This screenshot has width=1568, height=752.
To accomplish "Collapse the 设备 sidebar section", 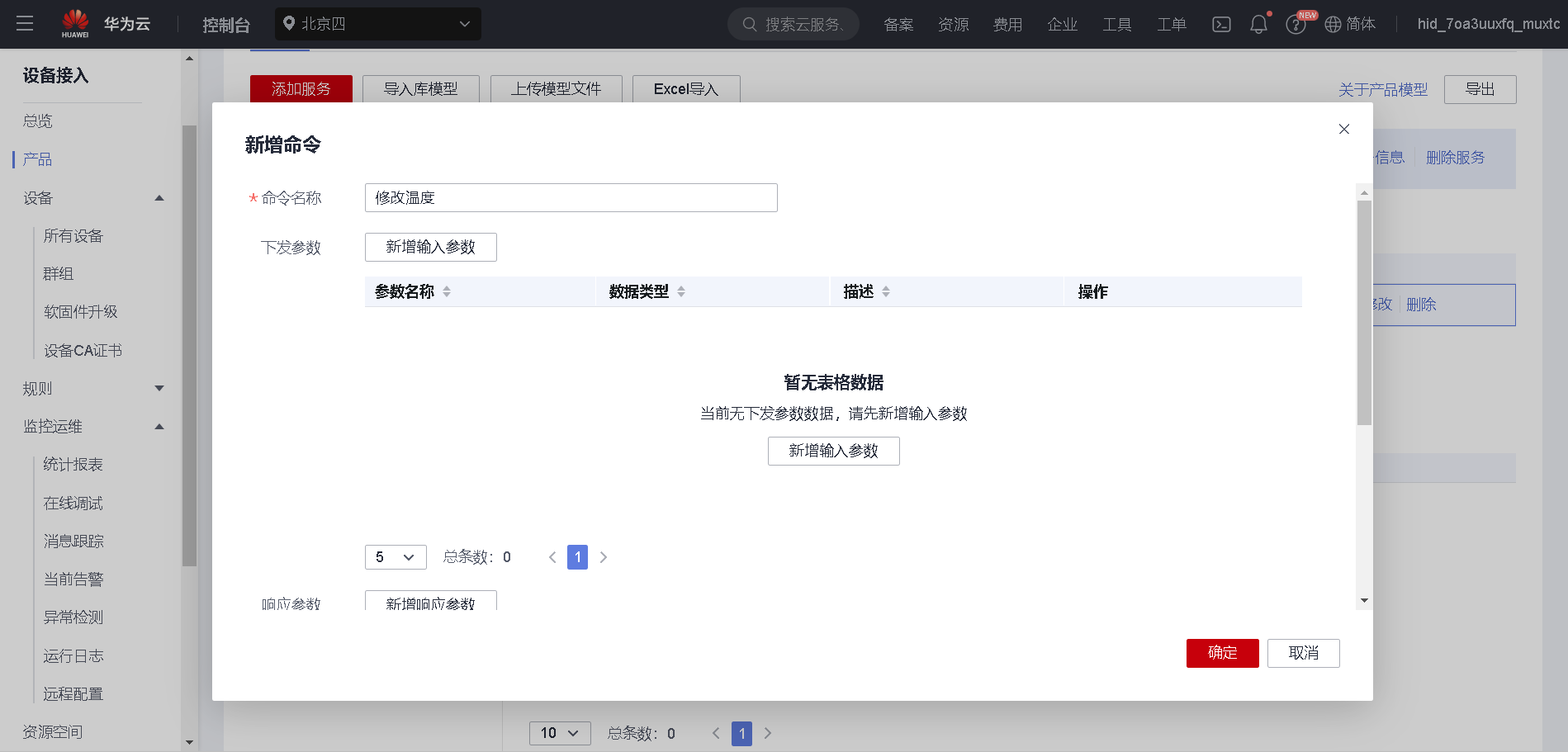I will click(x=159, y=198).
